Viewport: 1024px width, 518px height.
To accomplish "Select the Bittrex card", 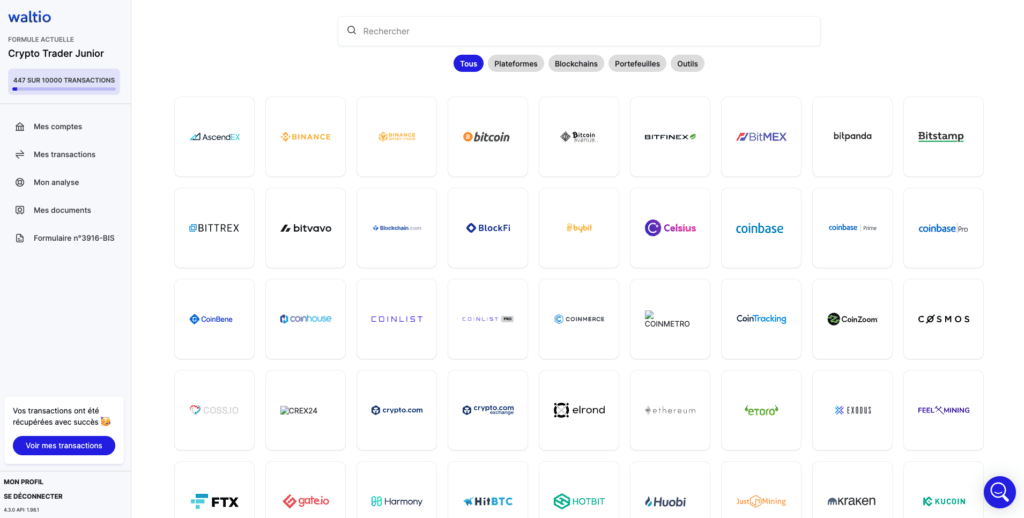I will pos(214,228).
